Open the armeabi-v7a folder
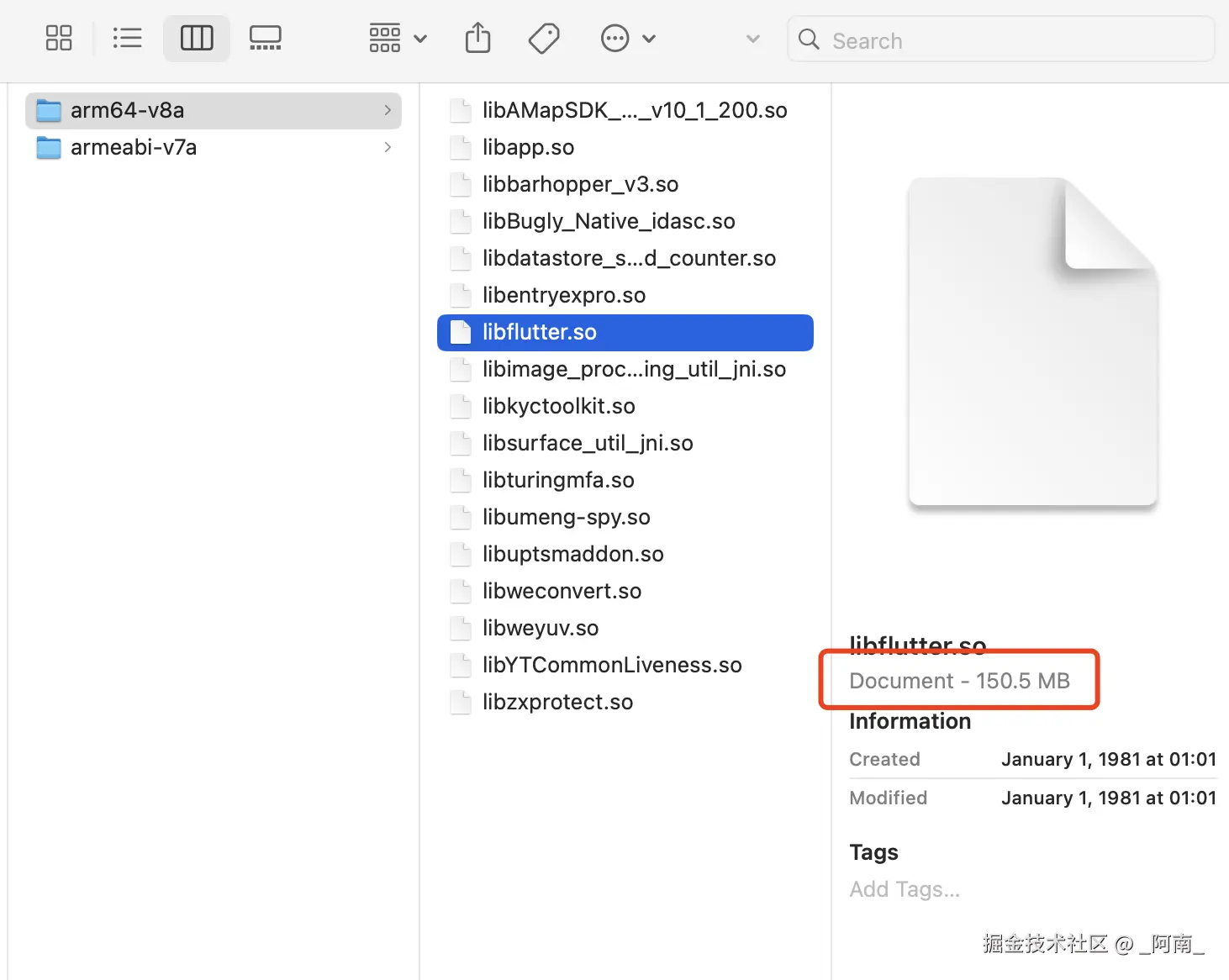The image size is (1229, 980). (134, 147)
